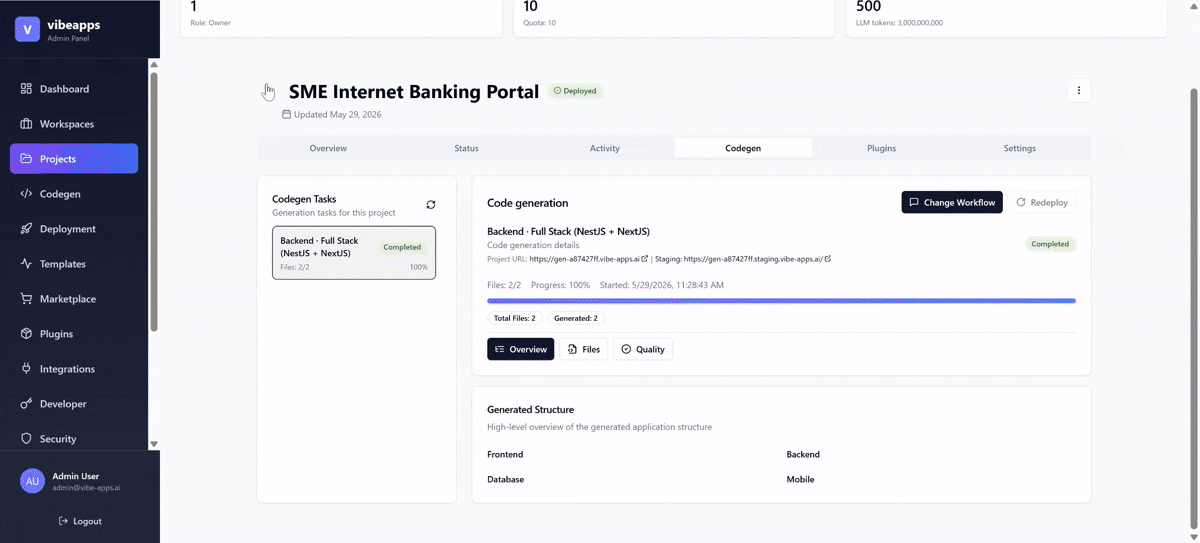Viewport: 1200px width, 543px height.
Task: Log out via the Logout button
Action: (x=80, y=521)
